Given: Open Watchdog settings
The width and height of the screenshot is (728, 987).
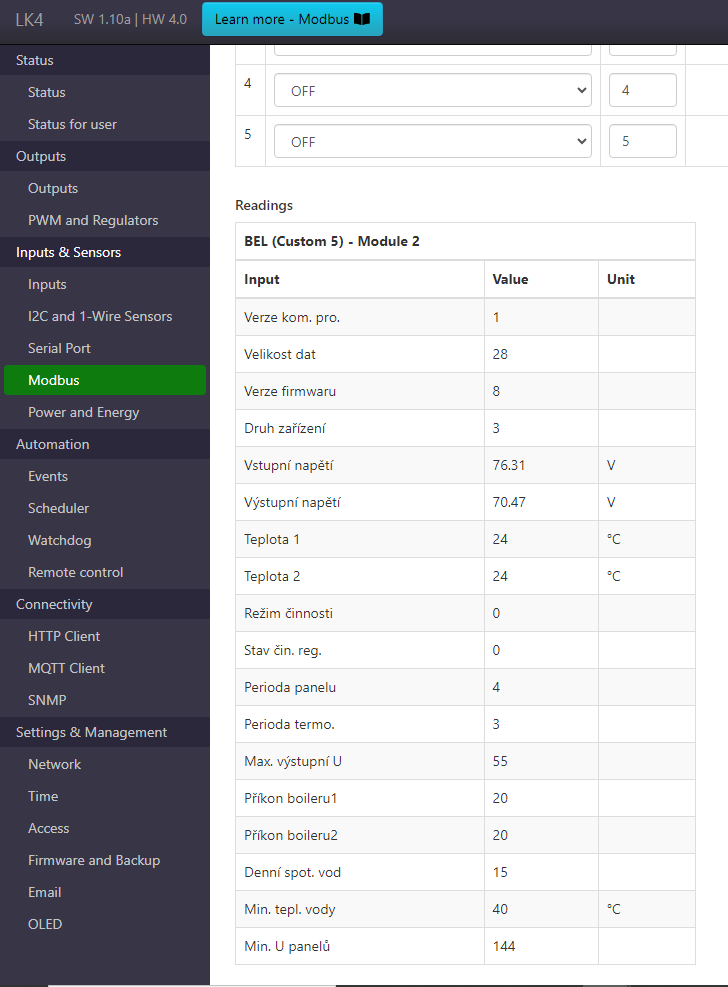Looking at the screenshot, I should click(59, 540).
